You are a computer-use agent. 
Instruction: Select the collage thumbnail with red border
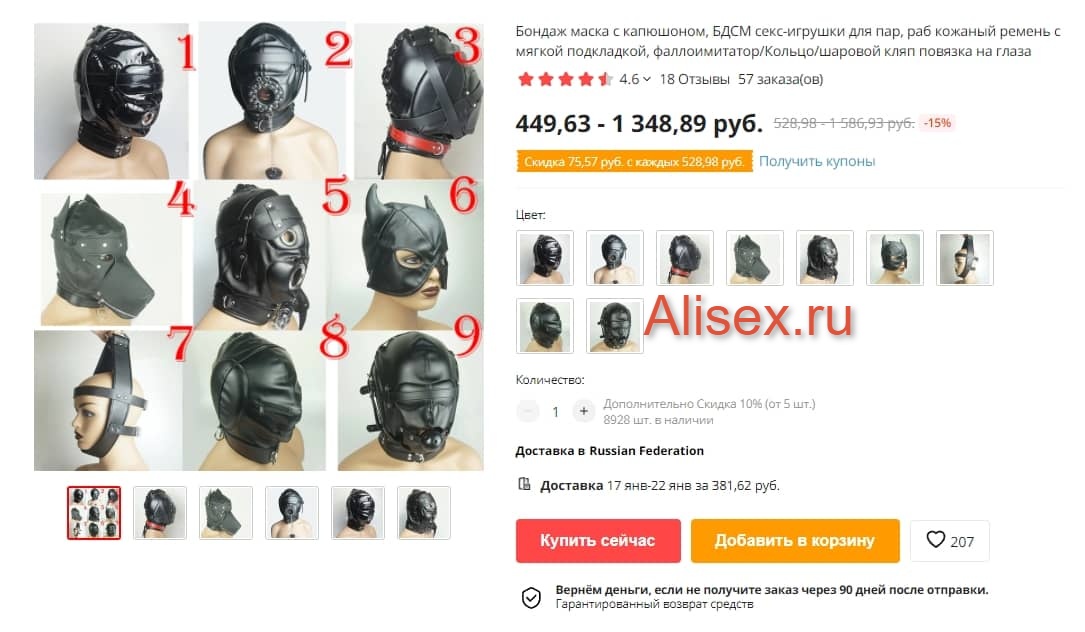click(x=94, y=513)
